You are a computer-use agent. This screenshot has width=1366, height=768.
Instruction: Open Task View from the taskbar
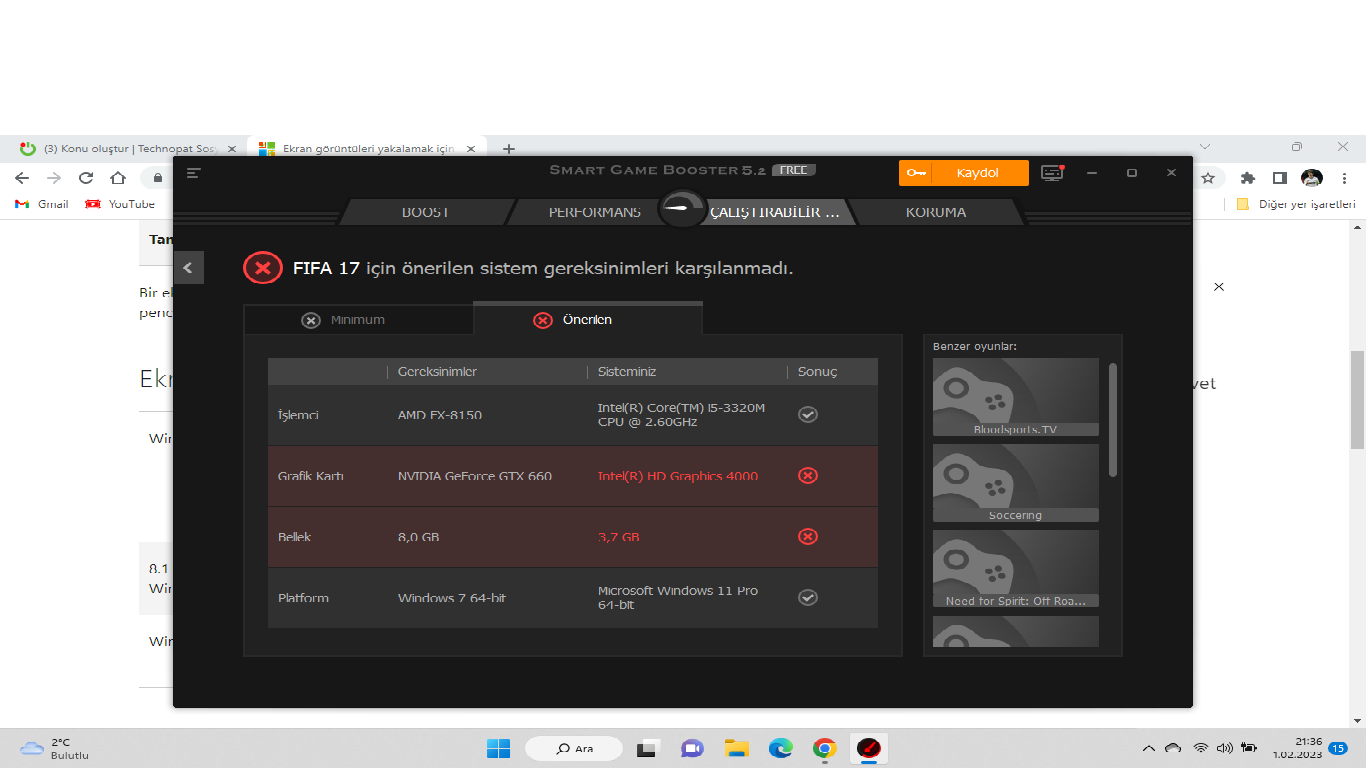pyautogui.click(x=649, y=748)
